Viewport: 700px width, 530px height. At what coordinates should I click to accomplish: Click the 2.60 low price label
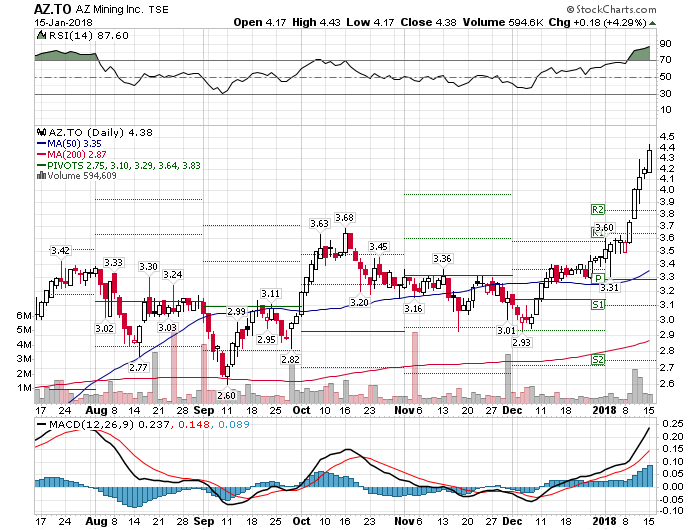[226, 396]
